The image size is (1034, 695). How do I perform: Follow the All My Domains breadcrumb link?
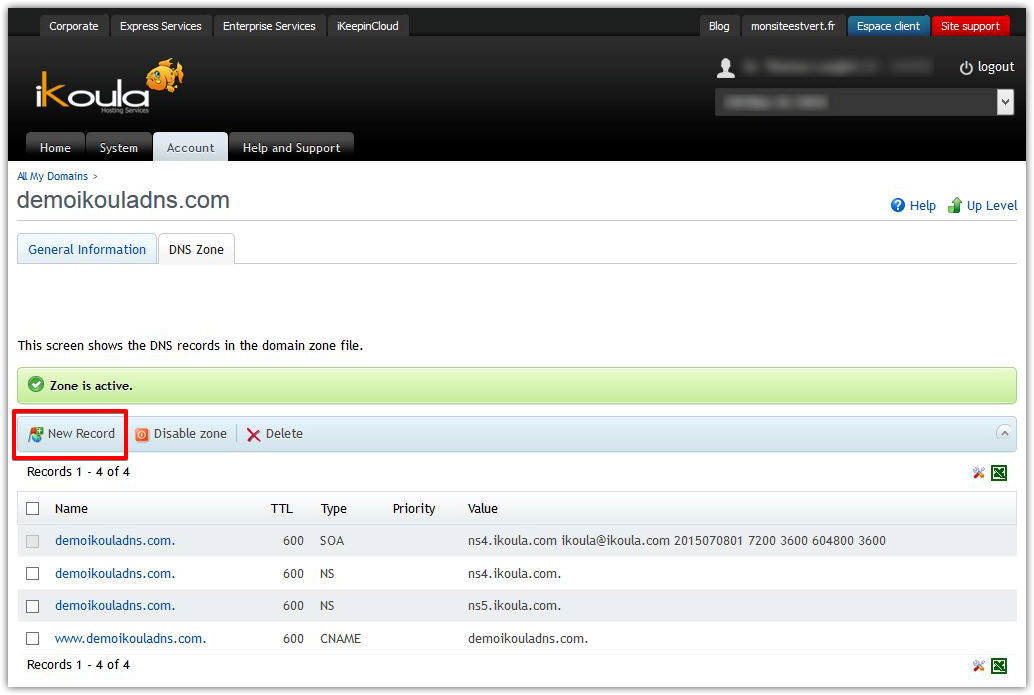coord(52,176)
